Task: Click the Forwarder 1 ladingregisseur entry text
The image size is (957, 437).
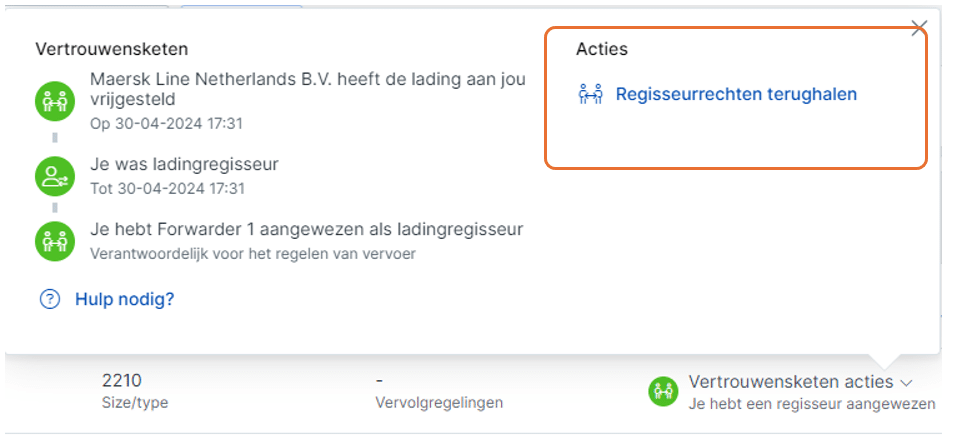Action: [306, 229]
